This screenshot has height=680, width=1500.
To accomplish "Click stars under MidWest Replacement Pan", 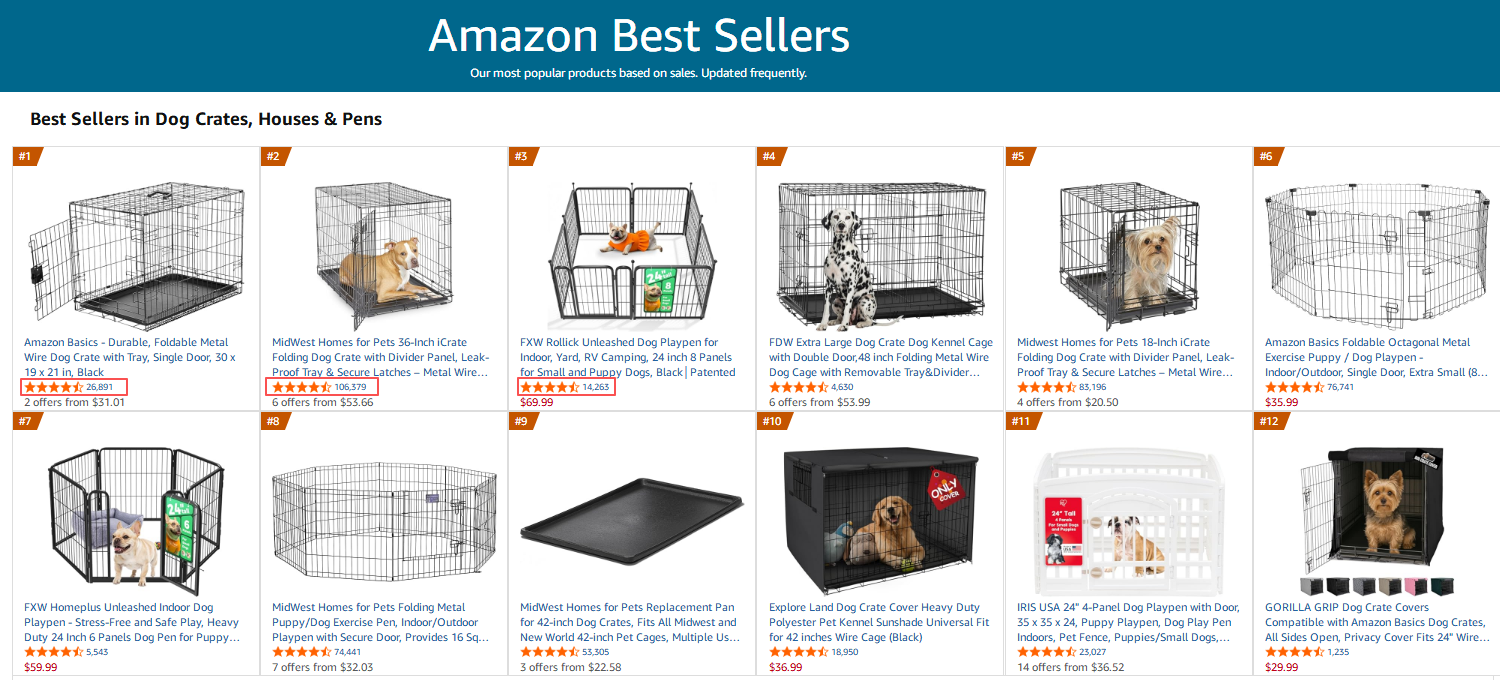I will [549, 652].
